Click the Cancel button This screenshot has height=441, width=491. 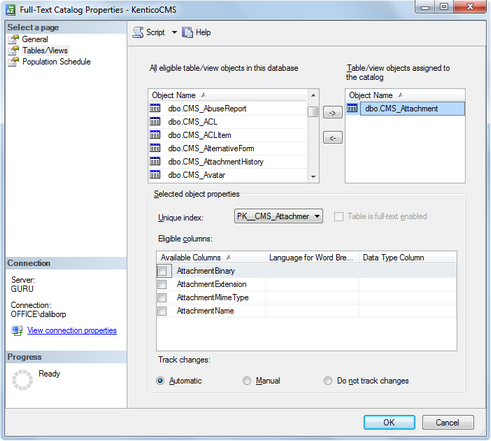(448, 423)
